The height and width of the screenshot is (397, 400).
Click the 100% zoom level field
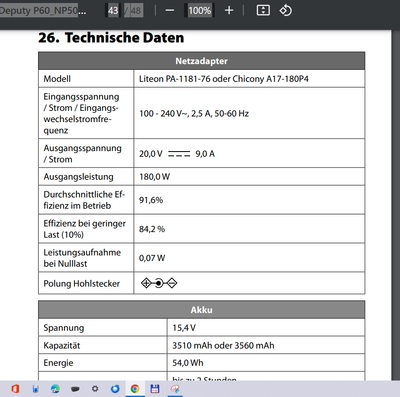[x=199, y=11]
